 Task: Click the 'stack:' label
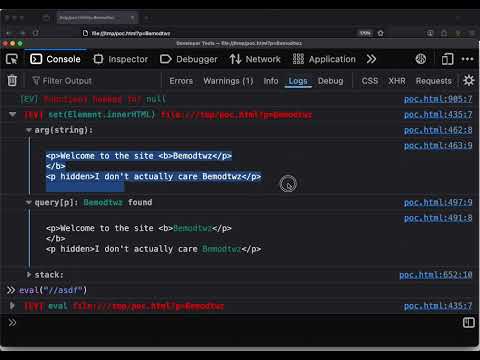tap(49, 275)
